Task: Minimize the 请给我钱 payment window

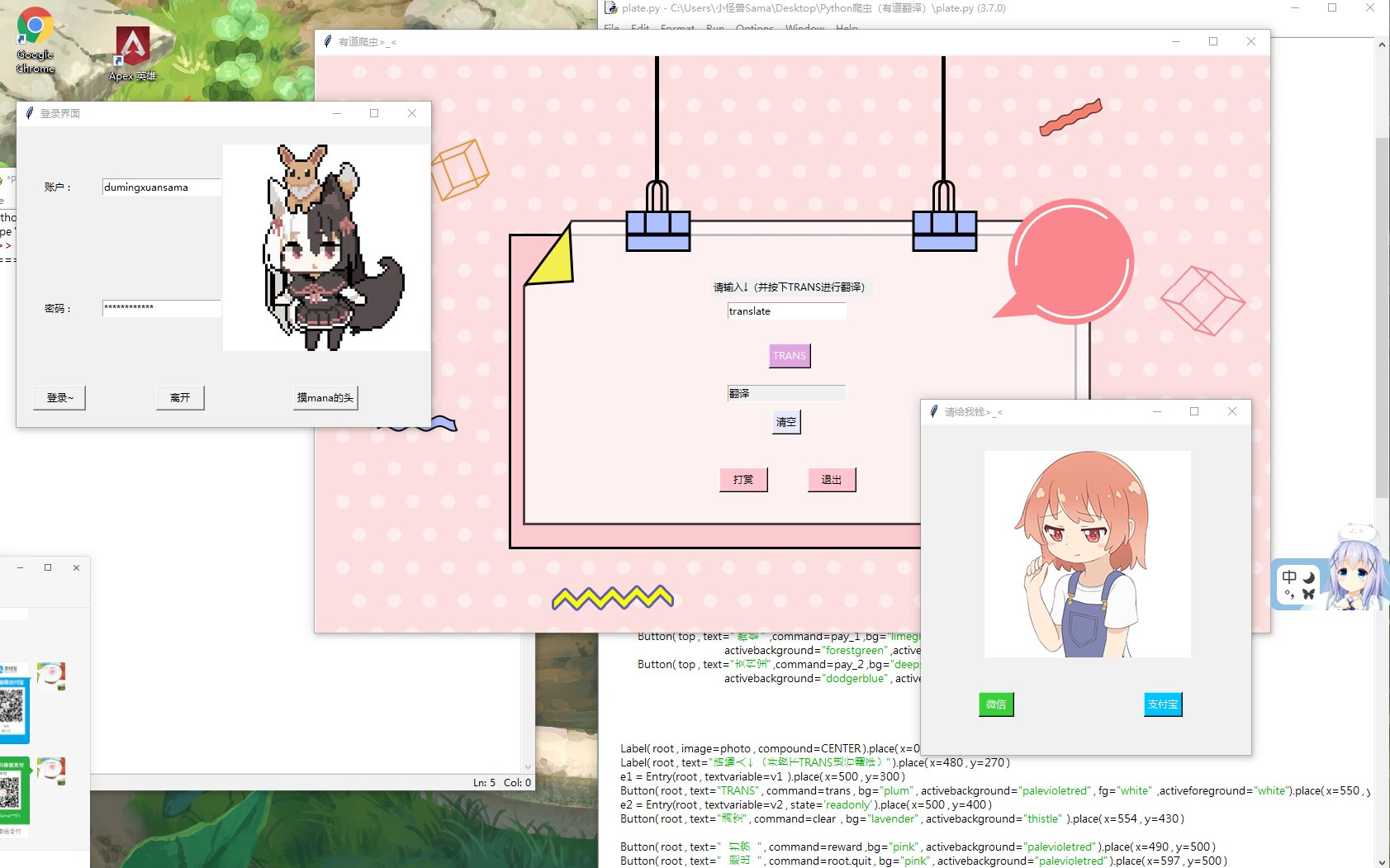Action: pos(1157,411)
